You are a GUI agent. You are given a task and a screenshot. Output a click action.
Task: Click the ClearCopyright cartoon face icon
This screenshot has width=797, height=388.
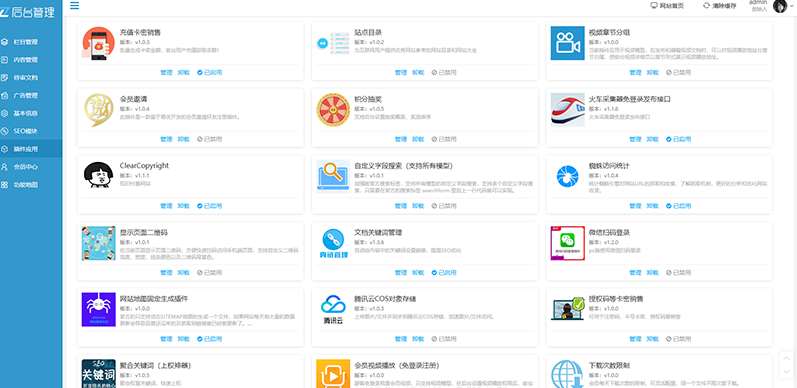98,176
